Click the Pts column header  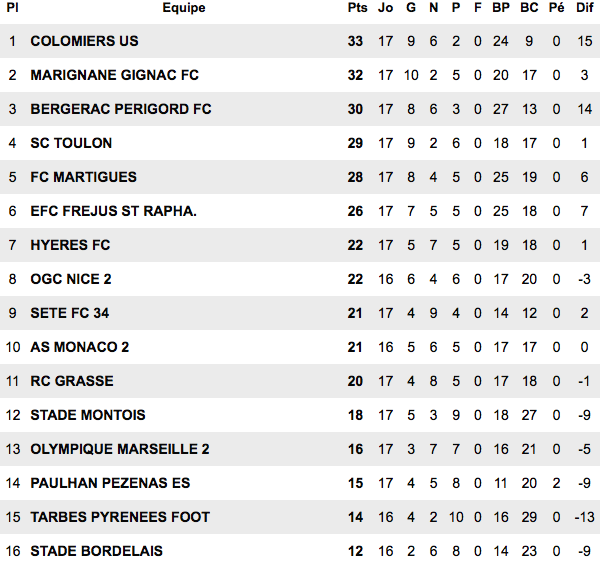(357, 8)
